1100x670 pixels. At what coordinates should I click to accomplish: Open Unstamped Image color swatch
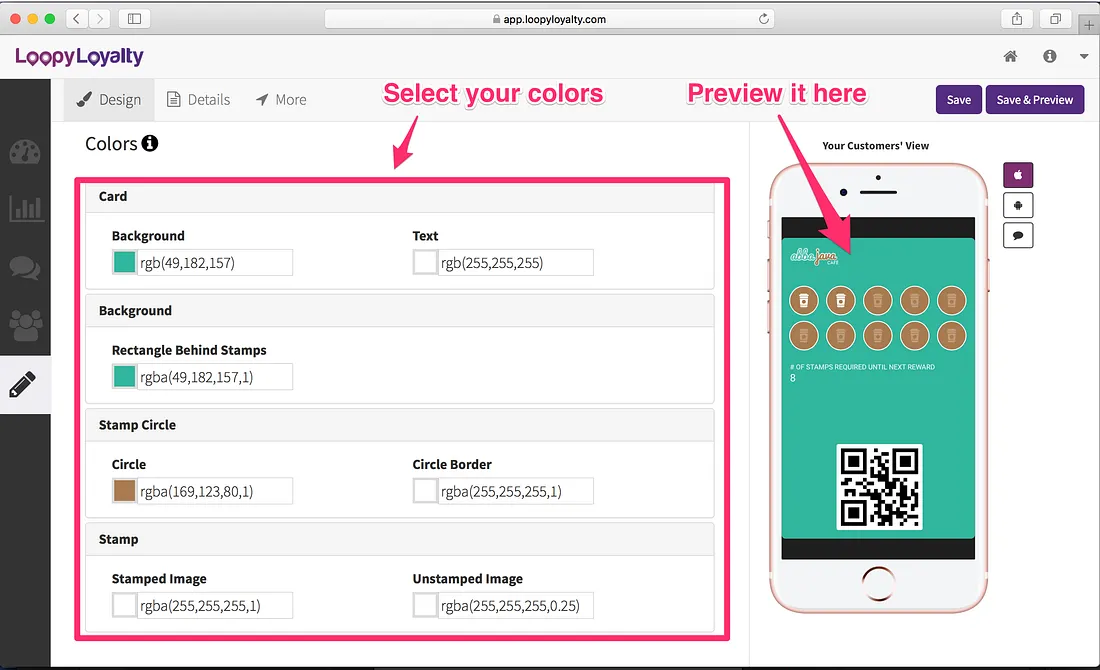[x=425, y=605]
